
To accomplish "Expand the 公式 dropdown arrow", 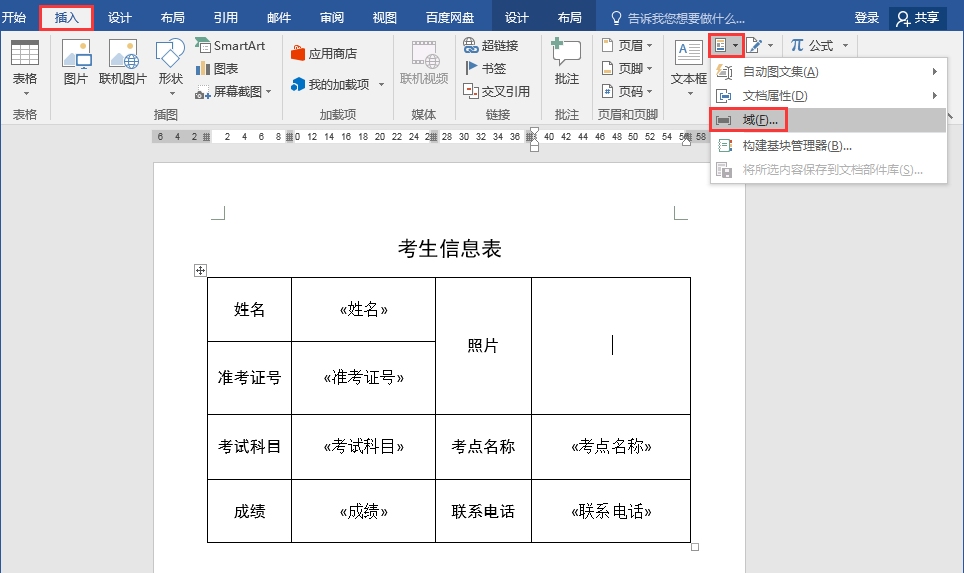I will (845, 45).
